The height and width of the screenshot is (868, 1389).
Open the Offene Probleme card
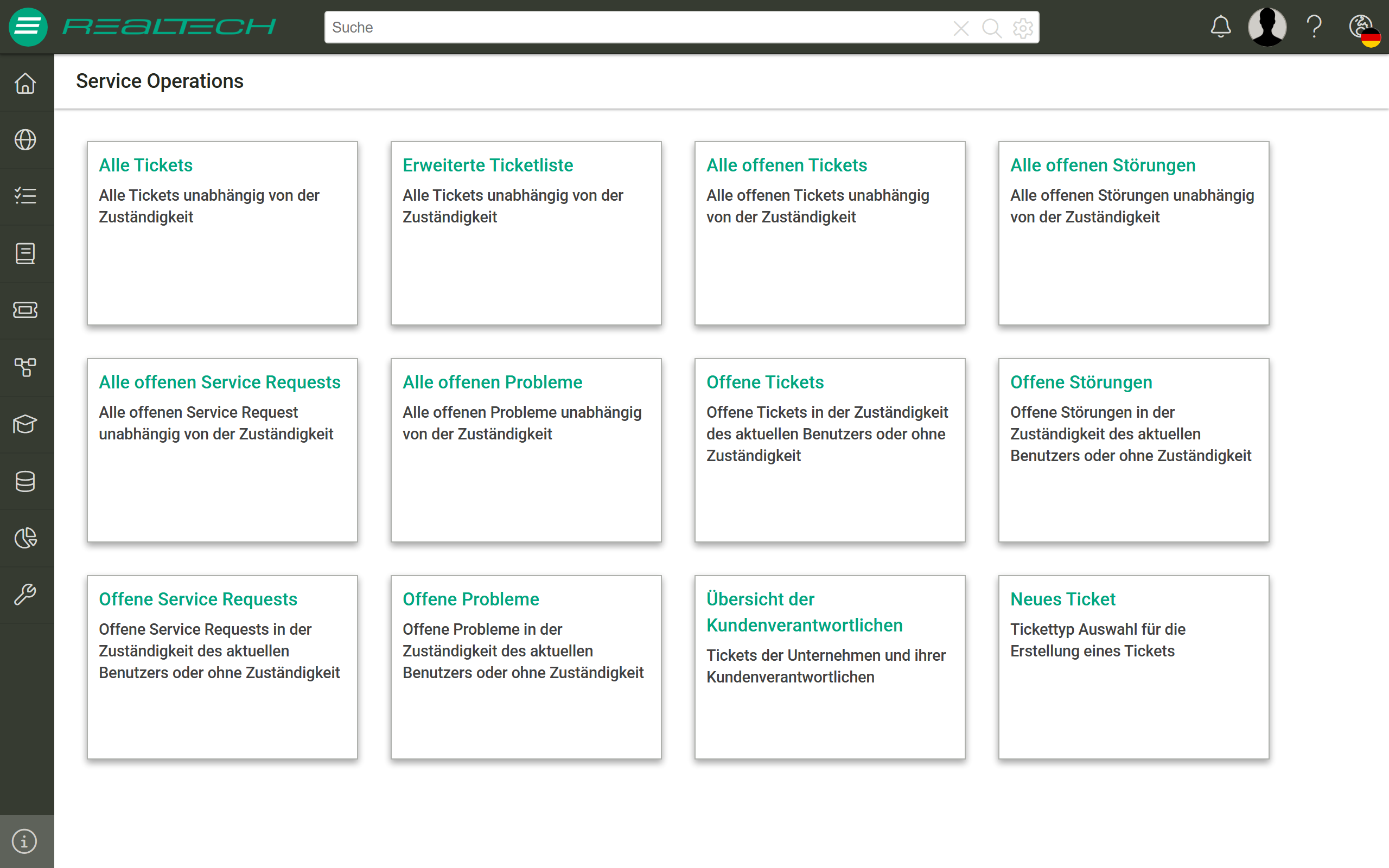tap(526, 667)
